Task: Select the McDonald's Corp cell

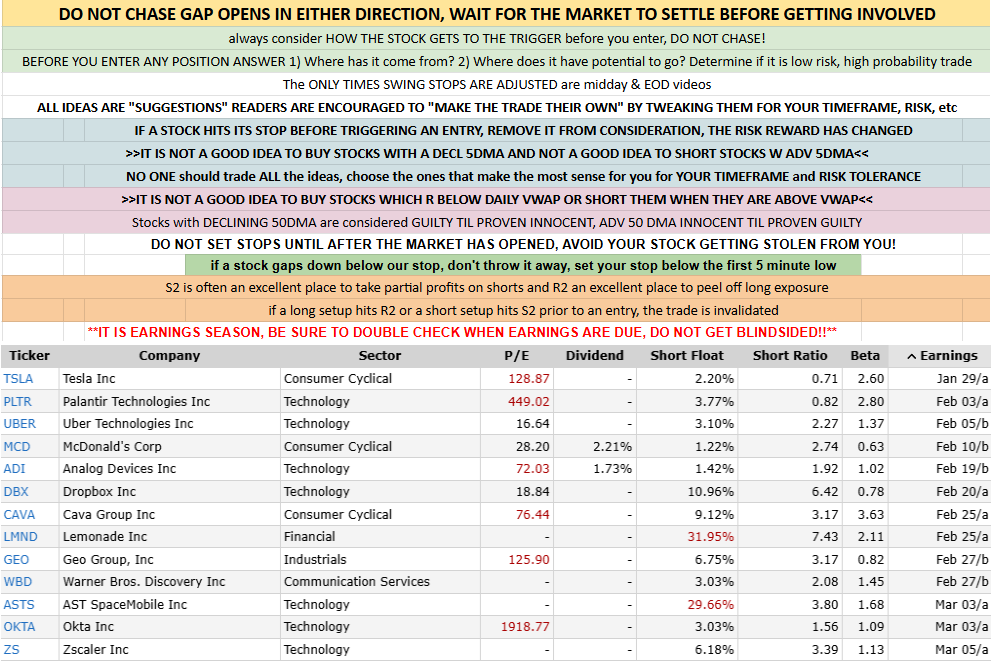Action: (169, 446)
